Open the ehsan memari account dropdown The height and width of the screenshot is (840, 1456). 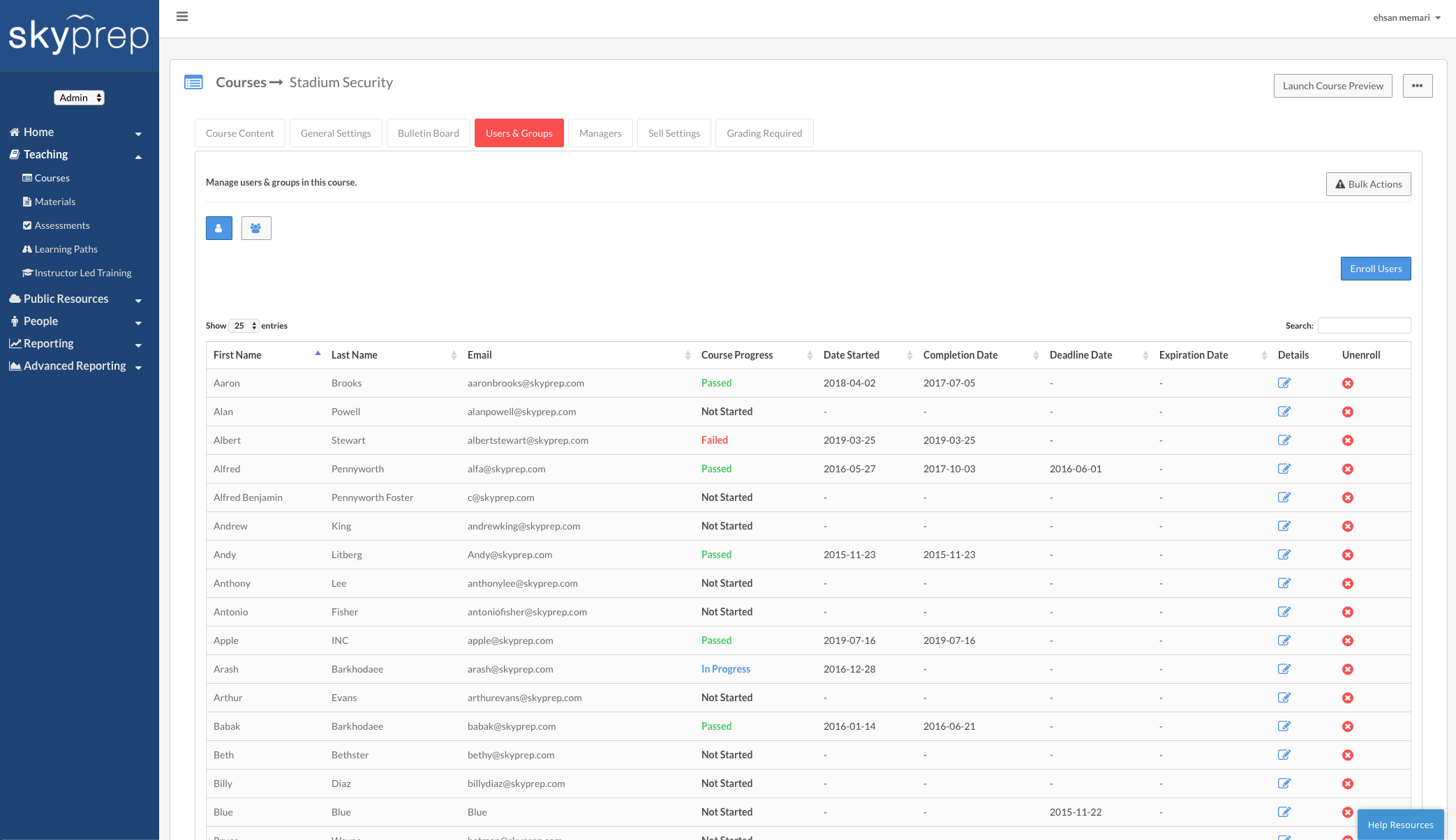click(1406, 17)
